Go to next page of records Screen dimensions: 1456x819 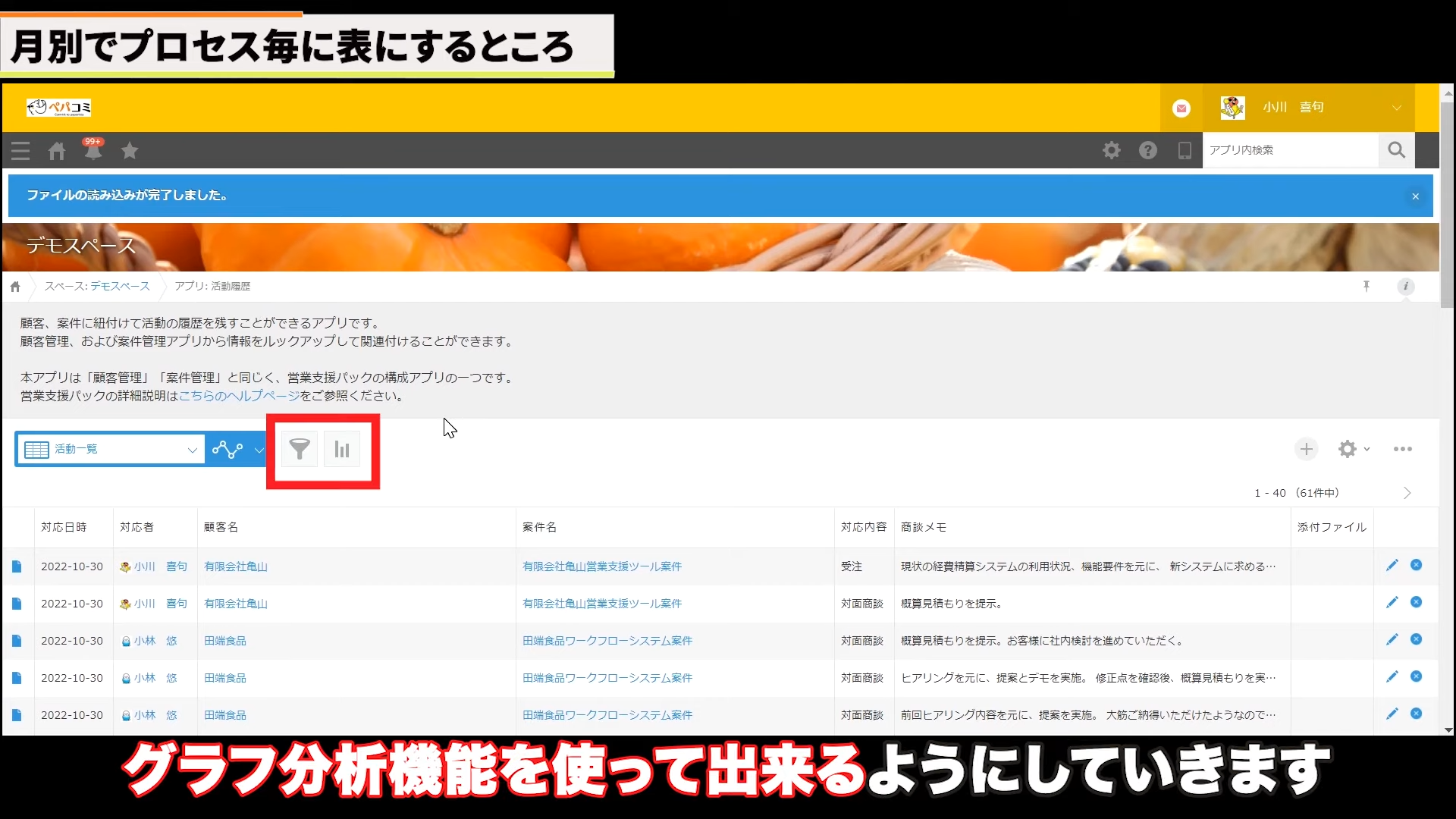click(1407, 493)
